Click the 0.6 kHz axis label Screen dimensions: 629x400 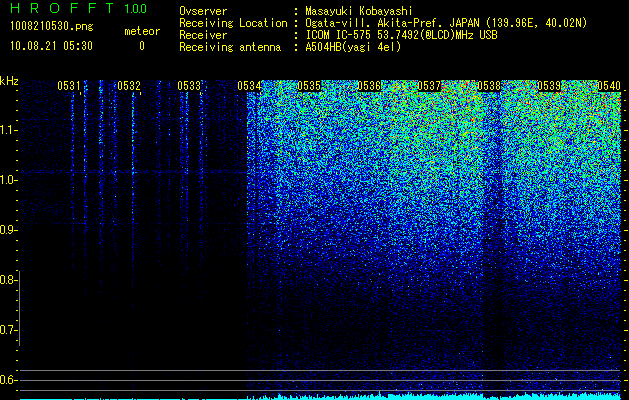(x=8, y=380)
